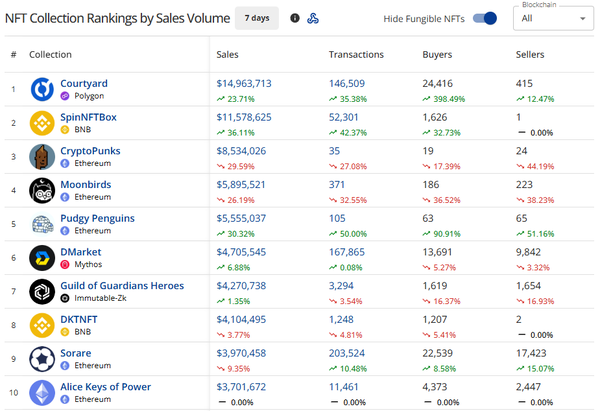Open the Alice Keys of Power link

(106, 387)
